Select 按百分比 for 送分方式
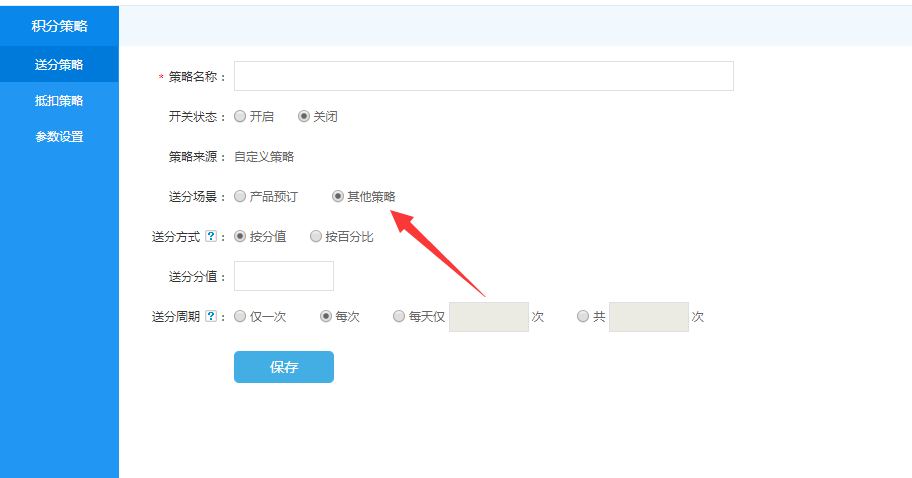This screenshot has height=478, width=912. (316, 237)
